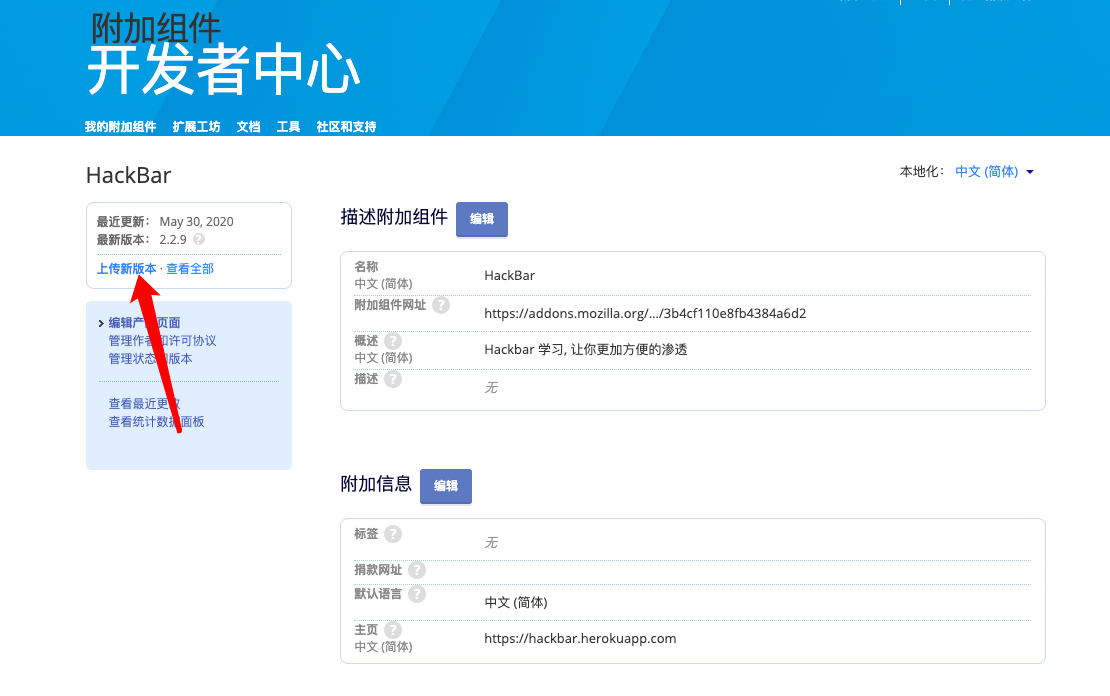This screenshot has width=1110, height=696.
Task: Click the summary text Hackbar 学习, 让你更加方便的渗透
Action: tap(585, 350)
